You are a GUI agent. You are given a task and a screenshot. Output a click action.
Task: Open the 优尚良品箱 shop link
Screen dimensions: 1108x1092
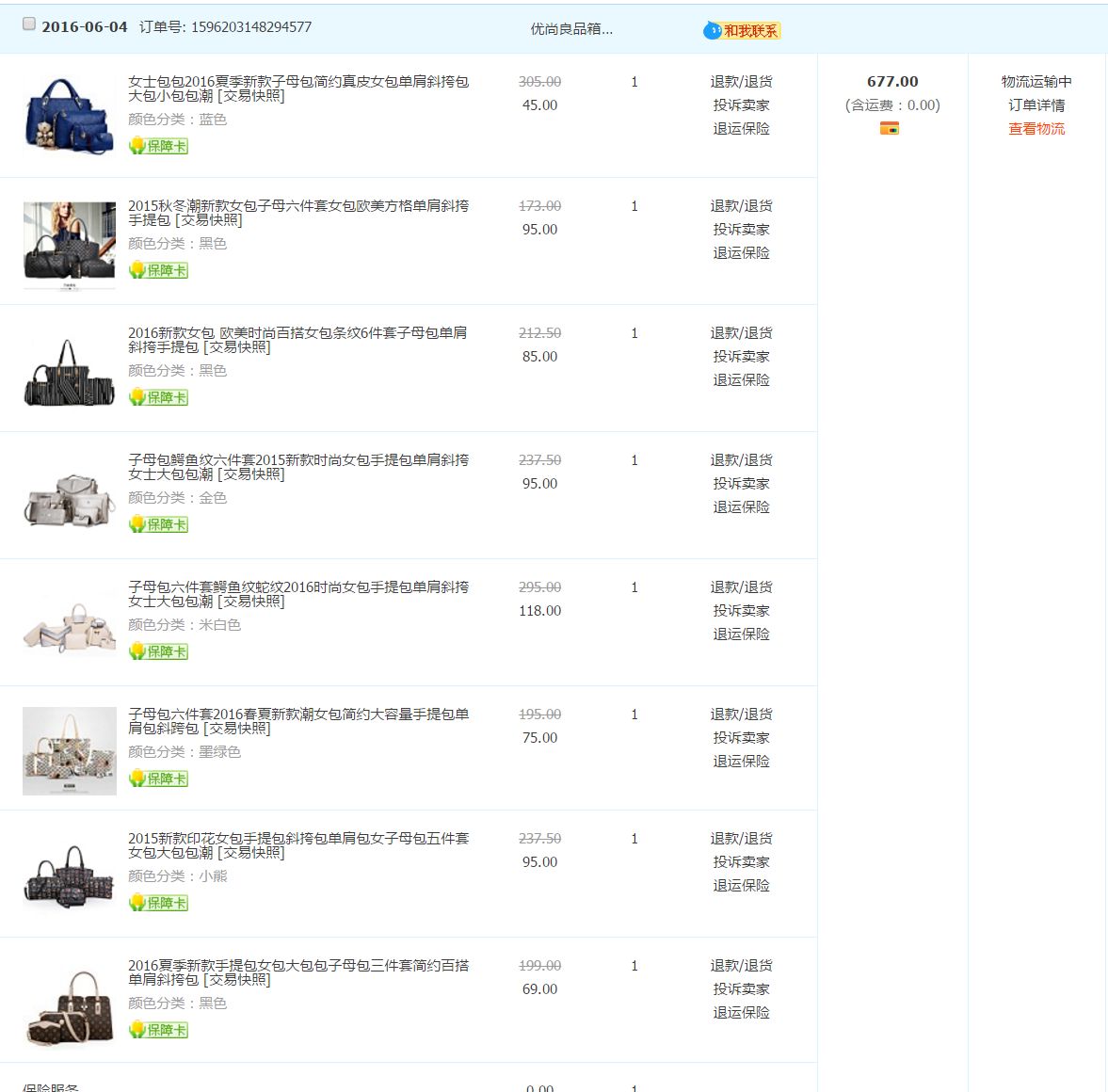click(571, 29)
